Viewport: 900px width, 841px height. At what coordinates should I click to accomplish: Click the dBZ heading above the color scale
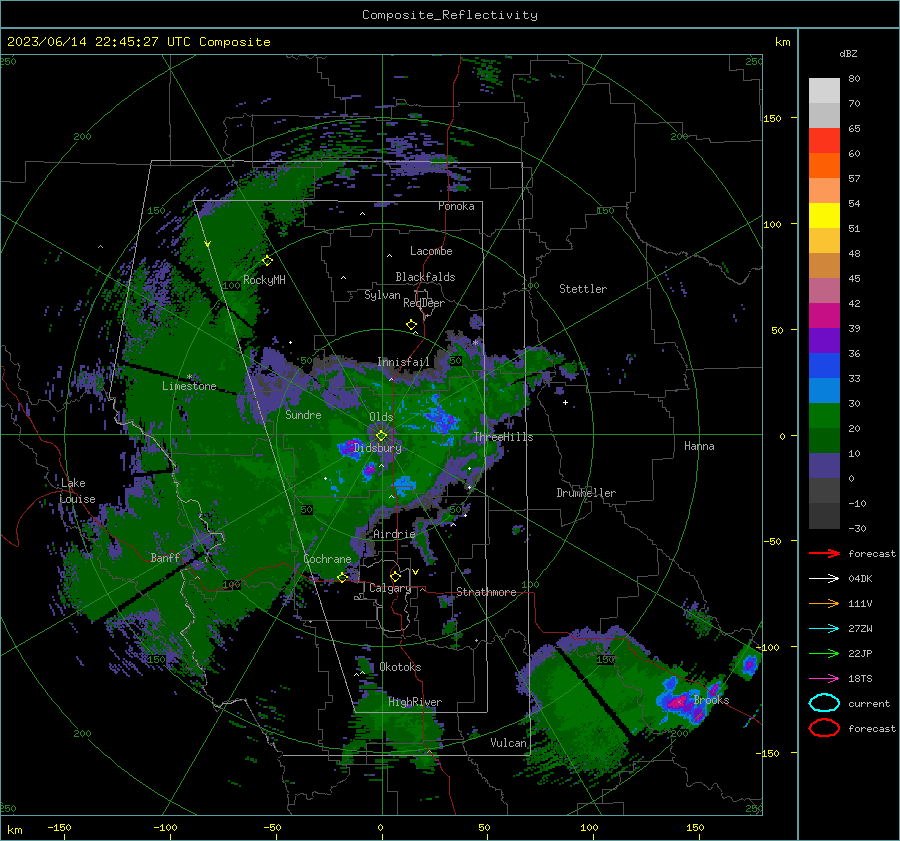[x=848, y=54]
